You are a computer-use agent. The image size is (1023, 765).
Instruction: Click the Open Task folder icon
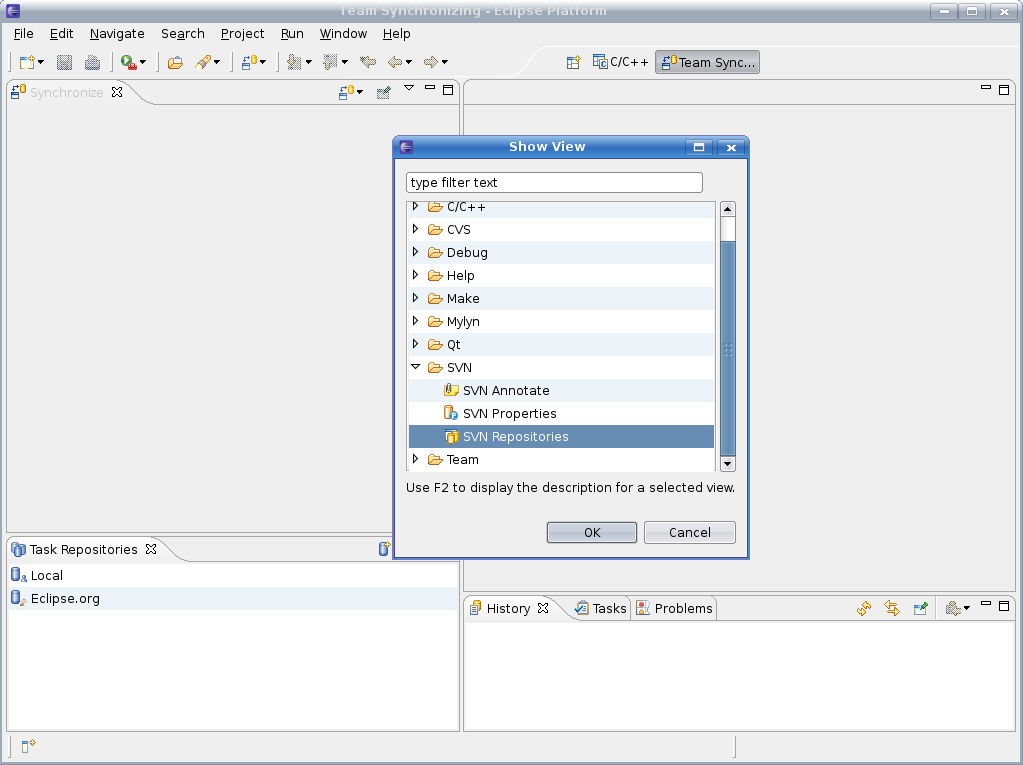click(x=175, y=62)
